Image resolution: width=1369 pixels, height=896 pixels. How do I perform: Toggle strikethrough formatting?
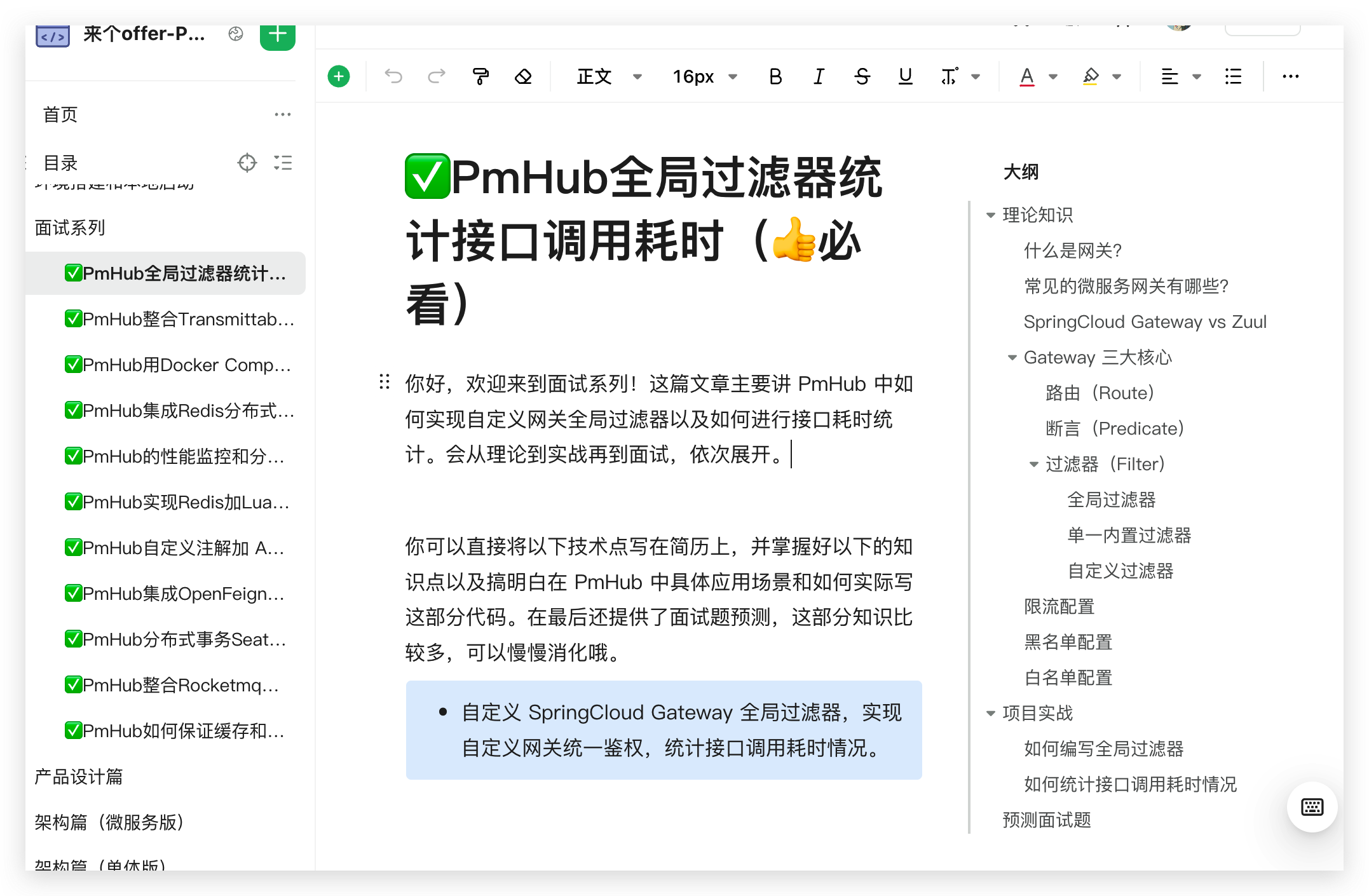[862, 77]
